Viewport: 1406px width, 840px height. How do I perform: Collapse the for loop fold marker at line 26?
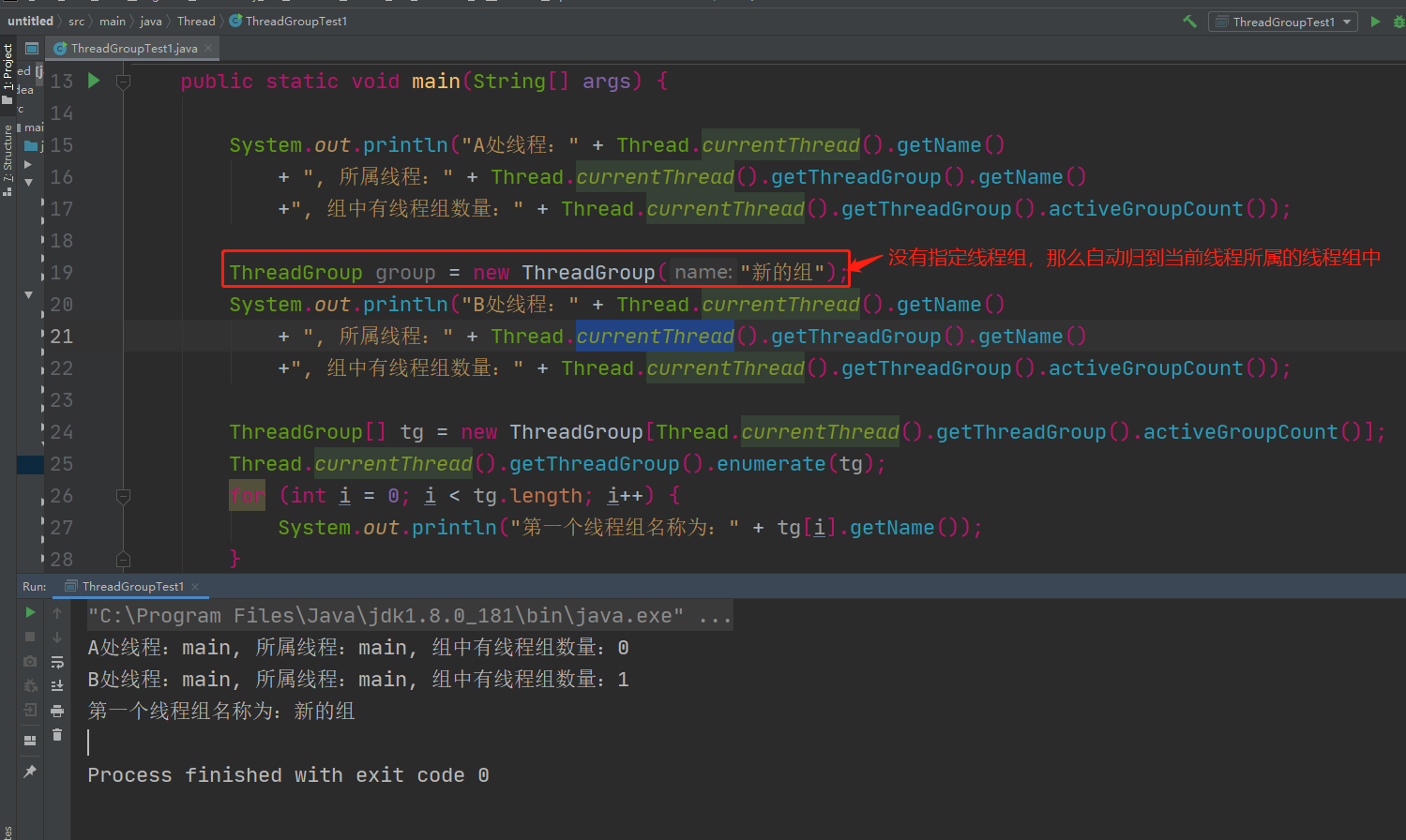tap(123, 496)
